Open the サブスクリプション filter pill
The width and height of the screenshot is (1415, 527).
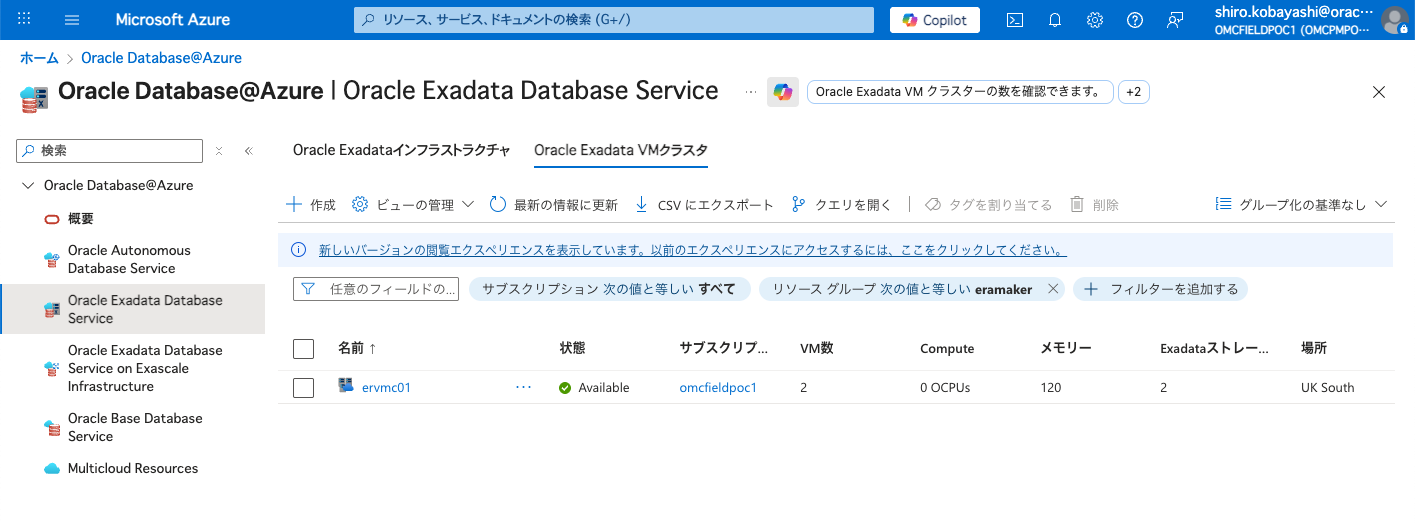(x=609, y=289)
